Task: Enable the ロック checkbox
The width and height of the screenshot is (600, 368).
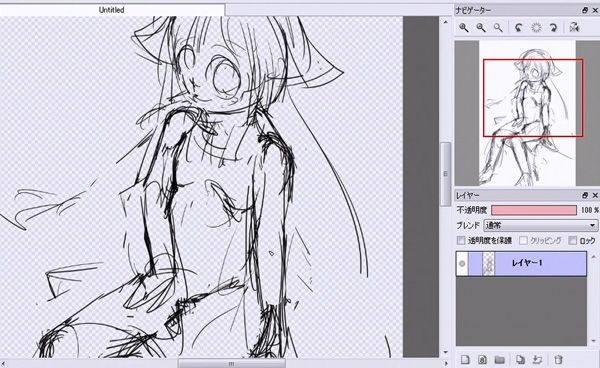Action: (572, 241)
